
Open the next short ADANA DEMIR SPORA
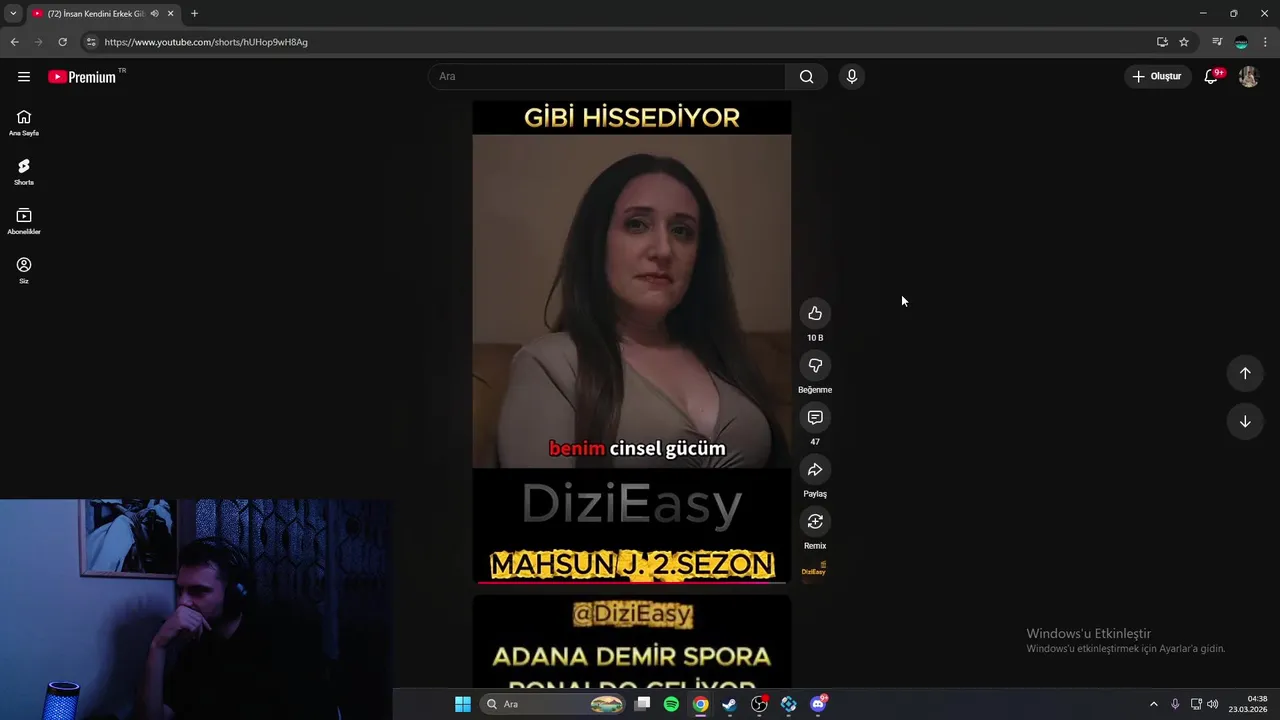pos(632,643)
